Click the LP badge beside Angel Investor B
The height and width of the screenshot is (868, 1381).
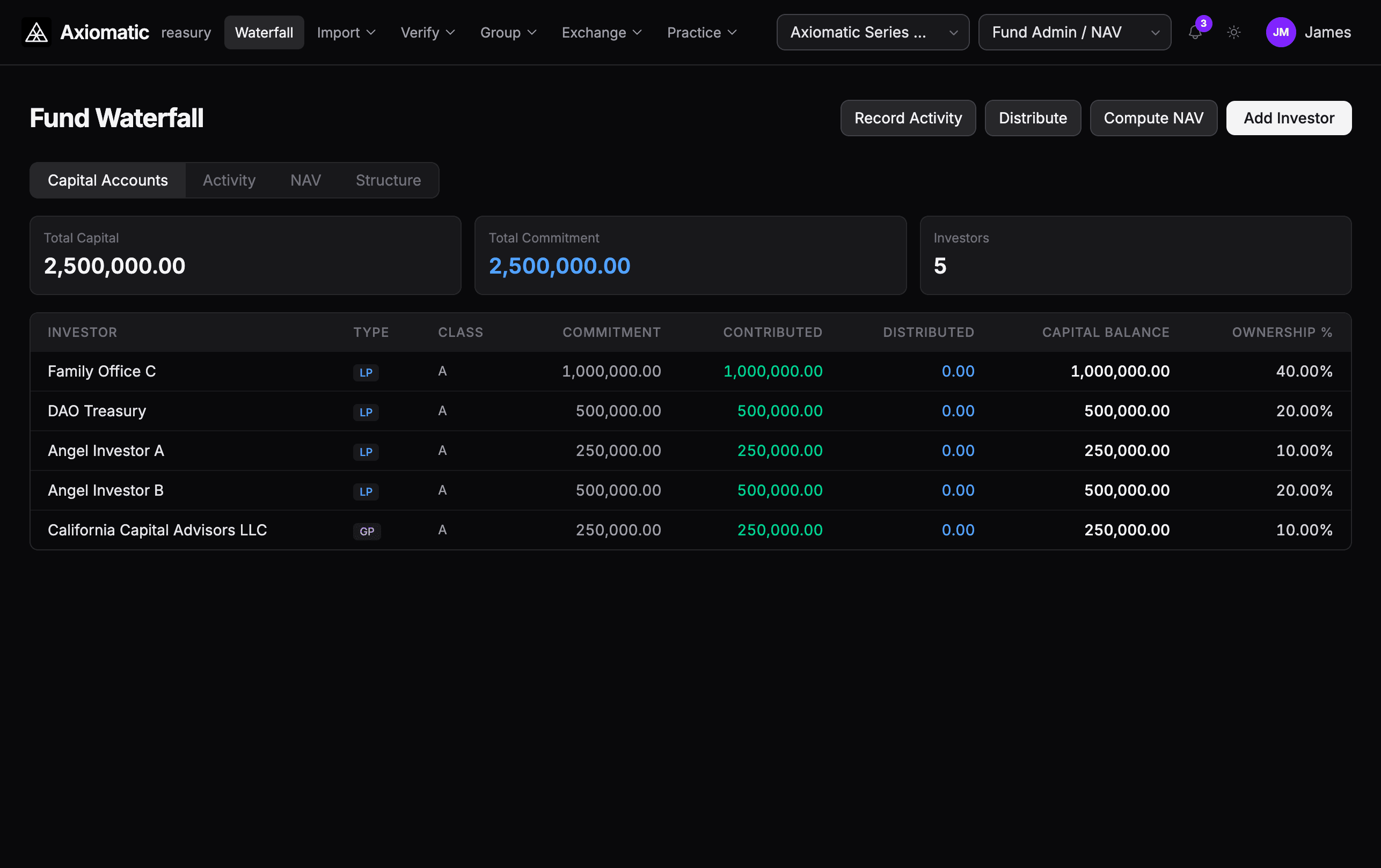click(366, 491)
